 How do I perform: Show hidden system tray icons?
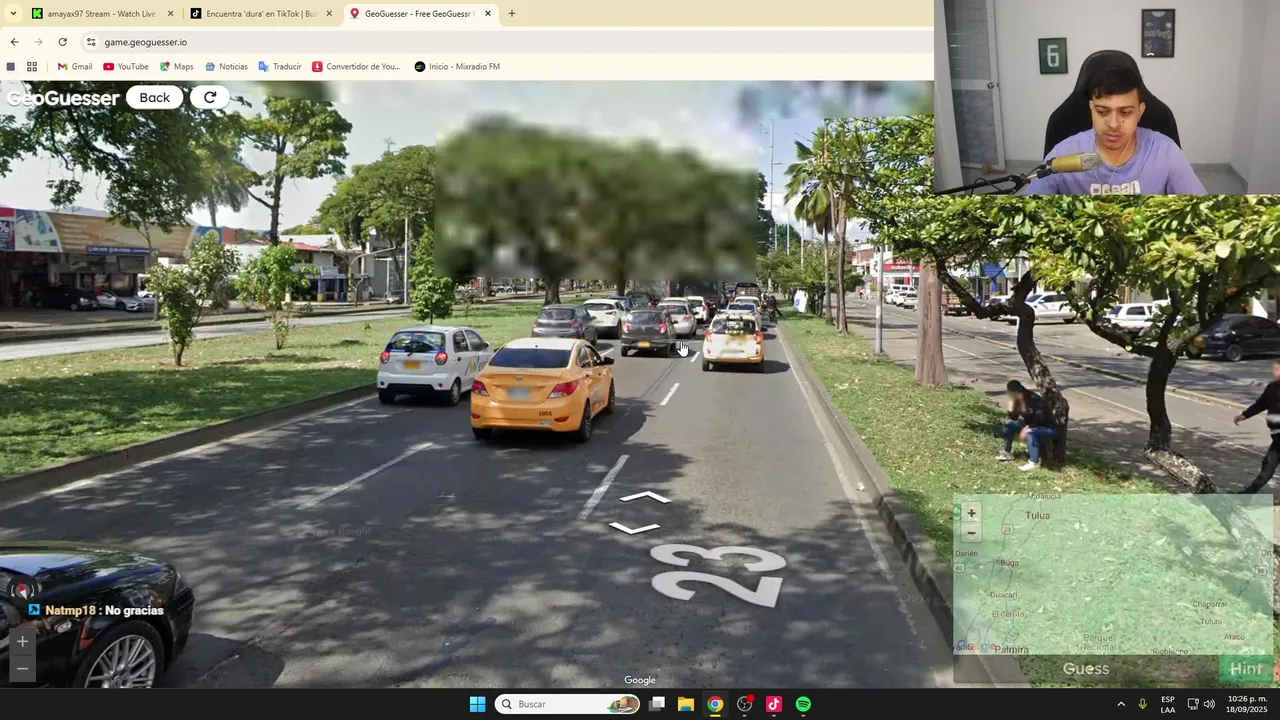1121,704
